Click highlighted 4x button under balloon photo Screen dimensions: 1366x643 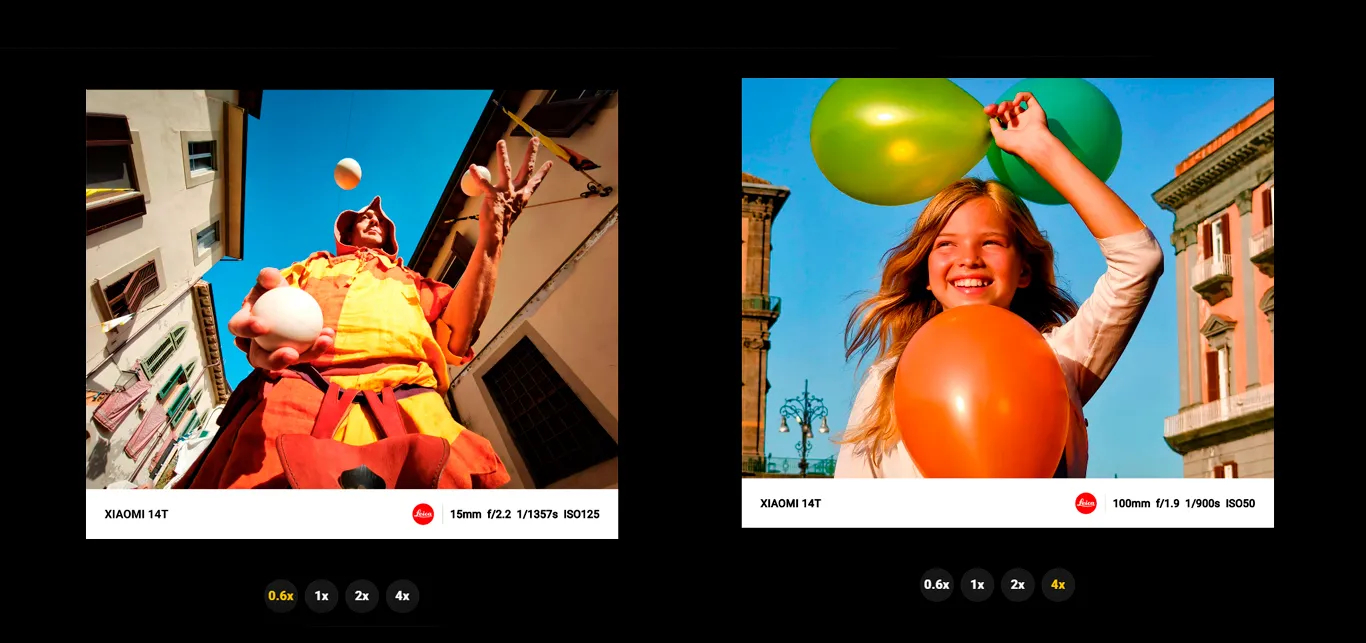pyautogui.click(x=1058, y=585)
